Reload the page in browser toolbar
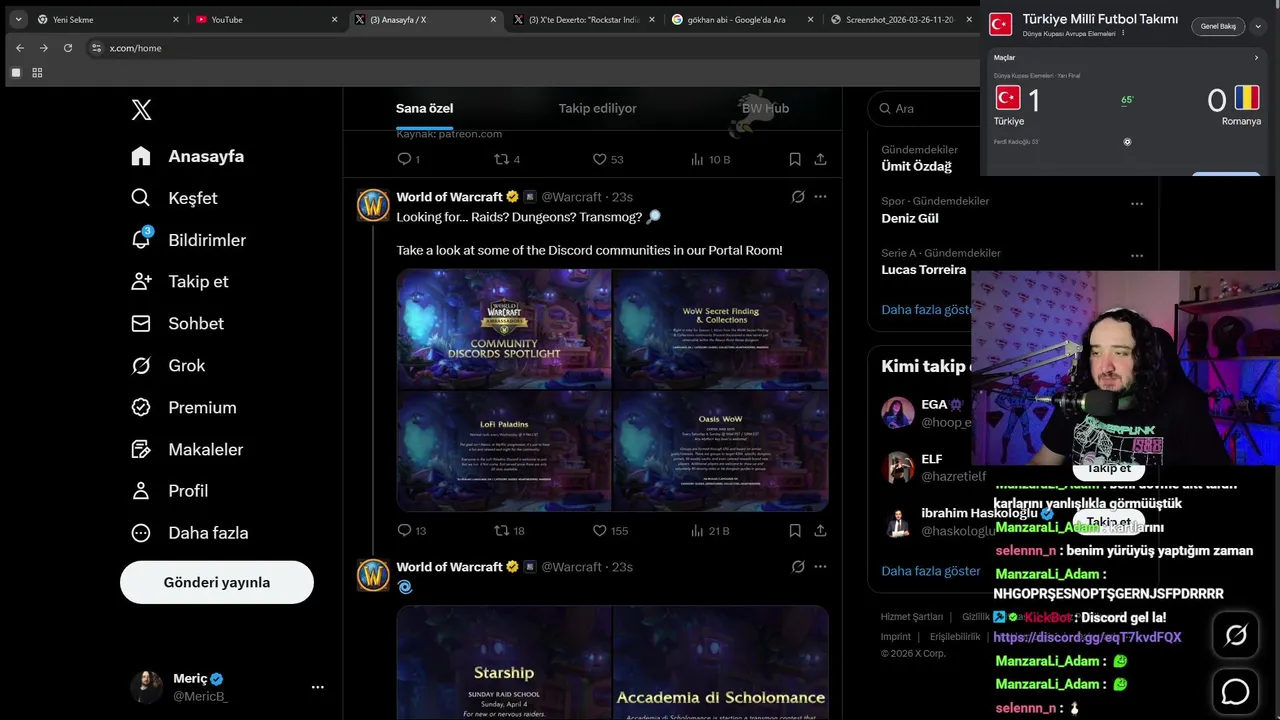 tap(68, 48)
